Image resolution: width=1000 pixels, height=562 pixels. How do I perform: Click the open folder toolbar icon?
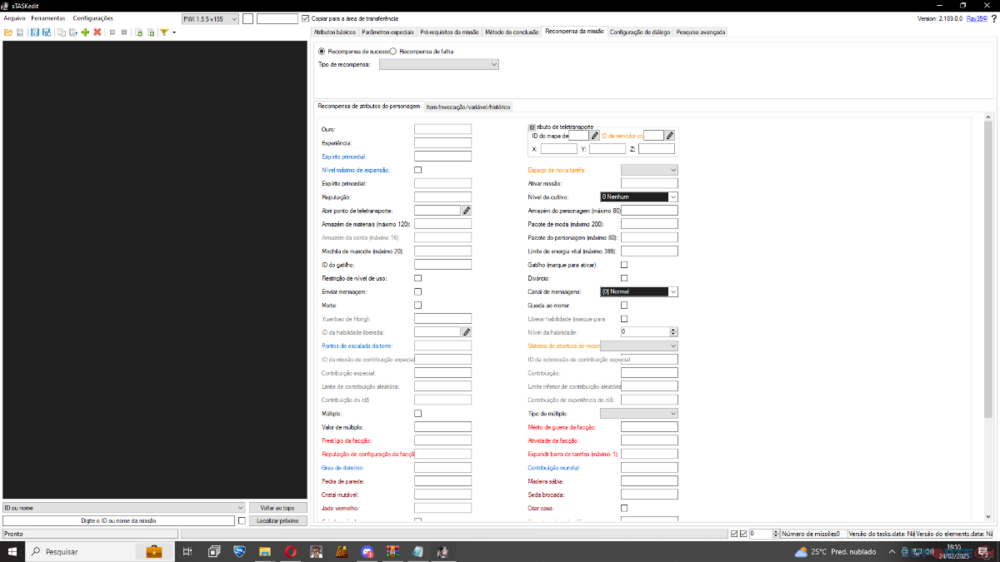pos(8,32)
